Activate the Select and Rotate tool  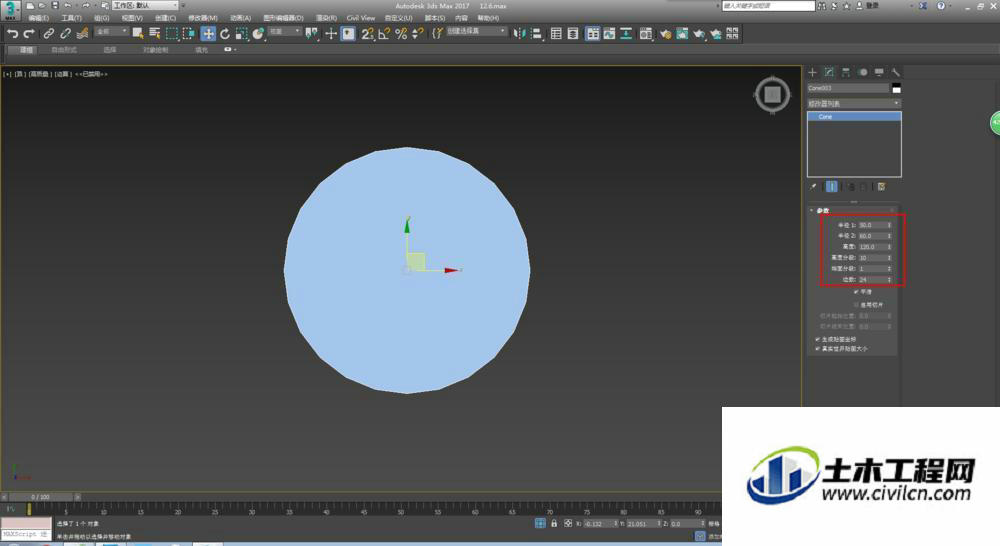point(224,34)
